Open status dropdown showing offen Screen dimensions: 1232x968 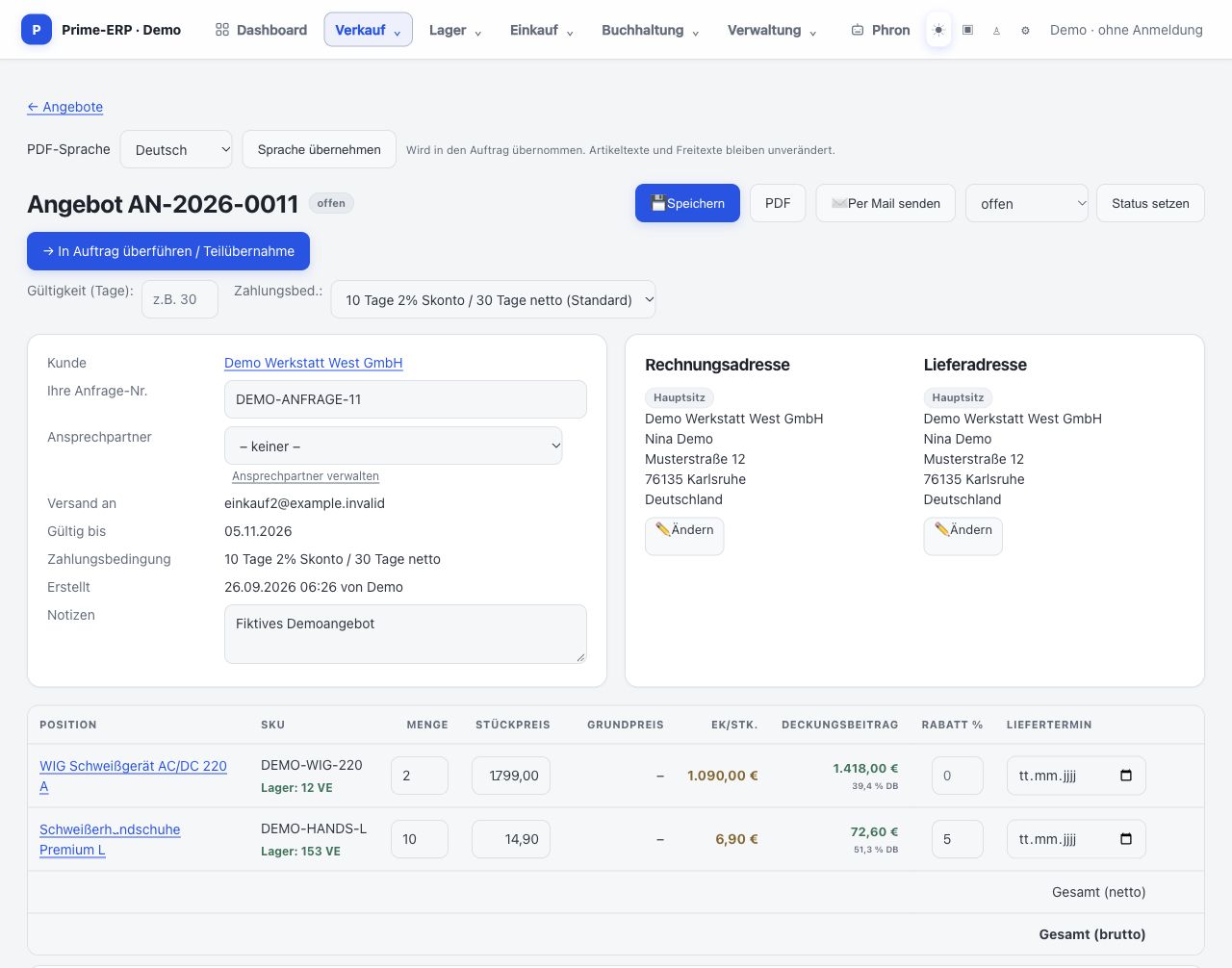tap(1027, 203)
